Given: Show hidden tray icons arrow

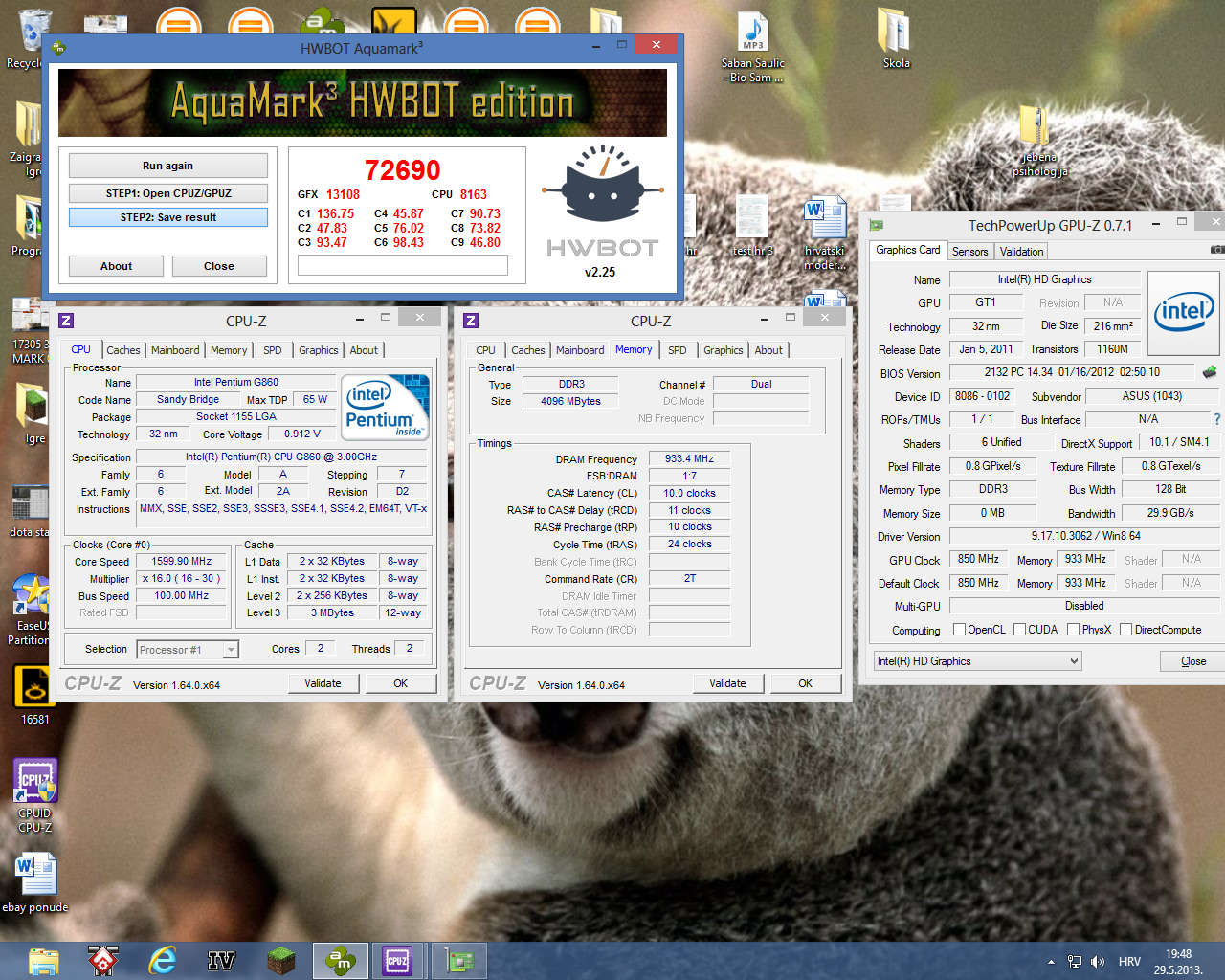Looking at the screenshot, I should coord(1051,962).
